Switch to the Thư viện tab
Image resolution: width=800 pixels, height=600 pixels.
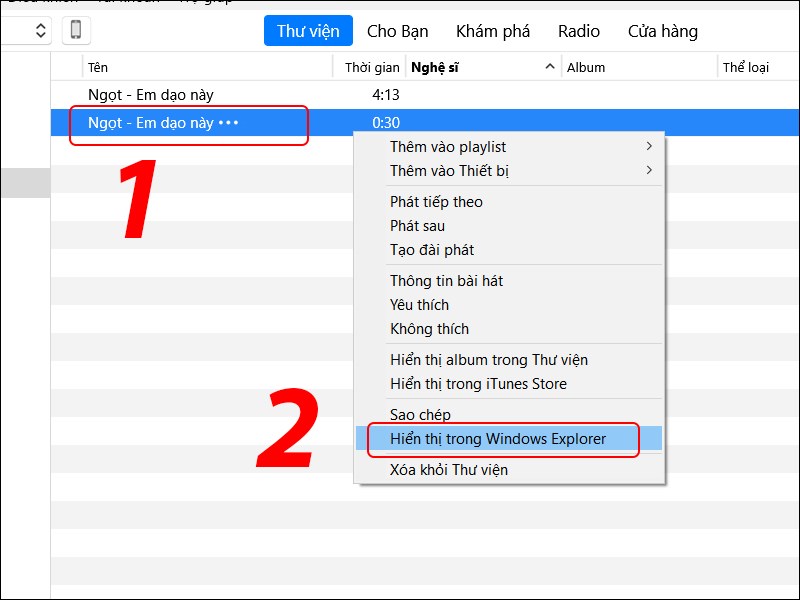point(308,31)
